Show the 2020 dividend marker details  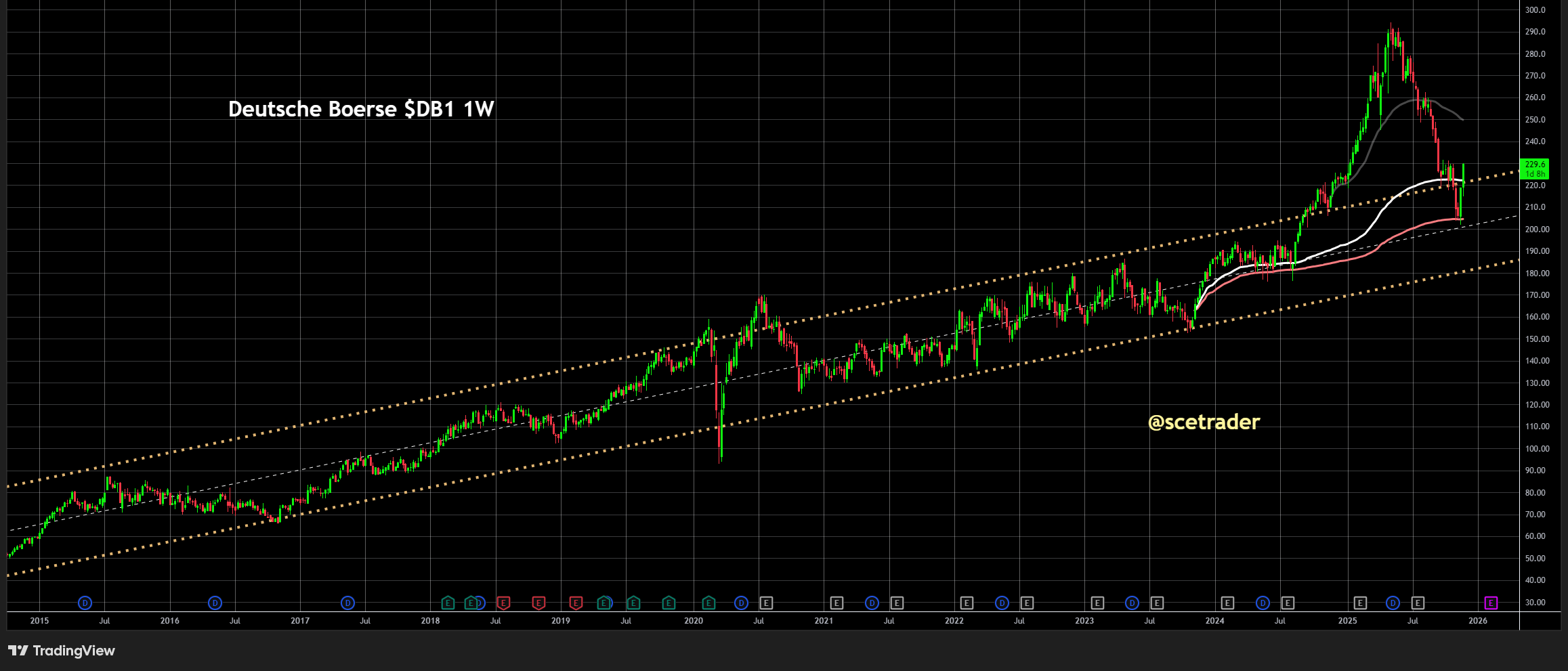point(741,603)
